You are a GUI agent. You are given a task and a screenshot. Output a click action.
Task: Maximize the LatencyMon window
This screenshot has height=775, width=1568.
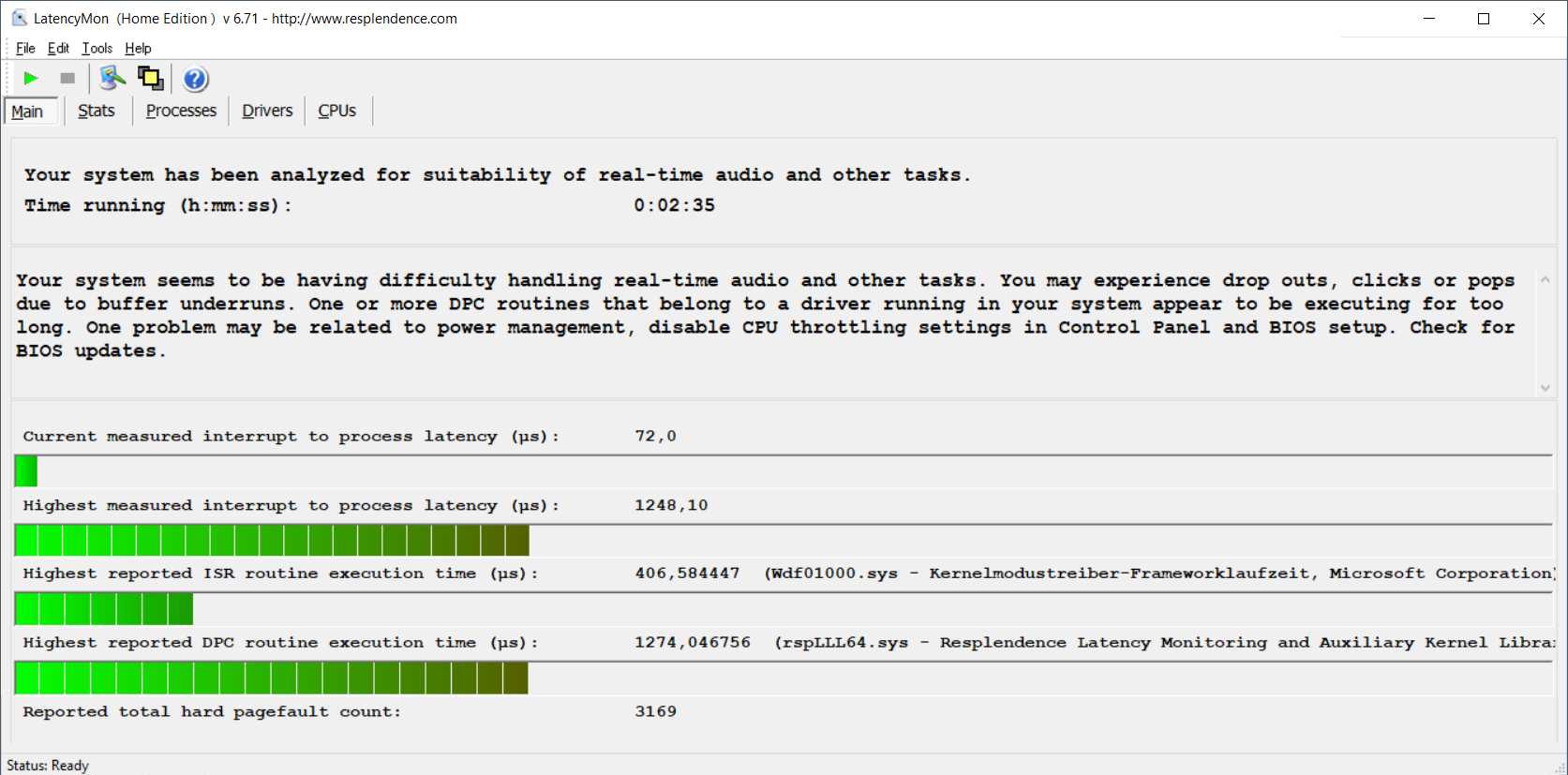[1484, 19]
